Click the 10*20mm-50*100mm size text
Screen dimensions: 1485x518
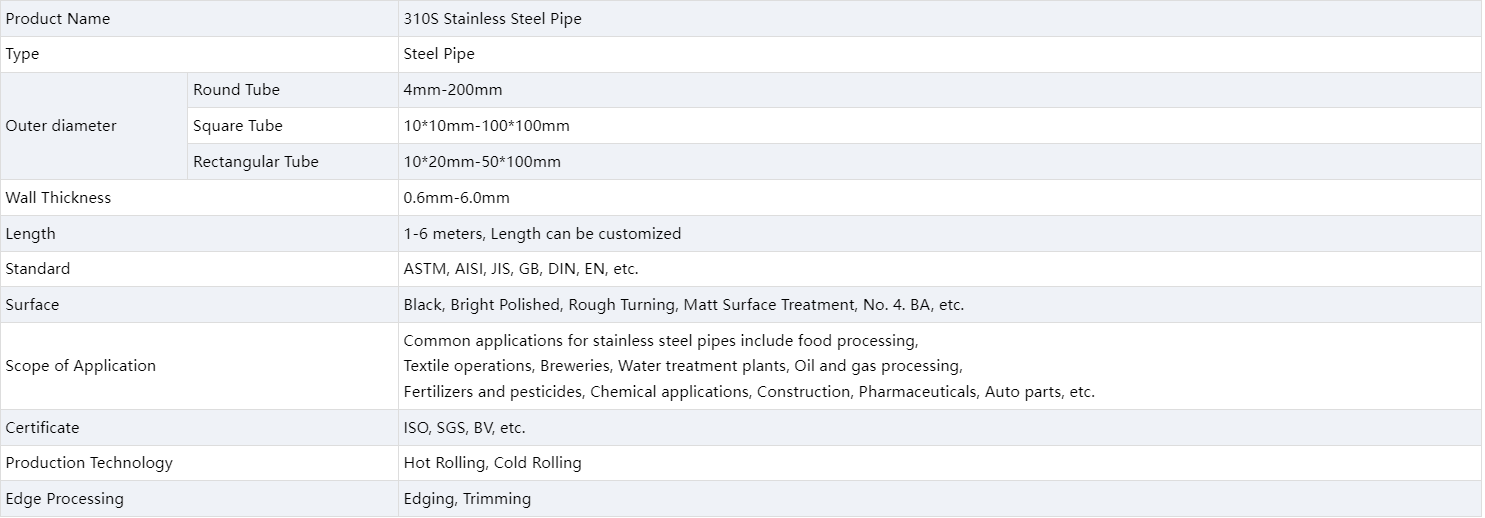pyautogui.click(x=482, y=162)
